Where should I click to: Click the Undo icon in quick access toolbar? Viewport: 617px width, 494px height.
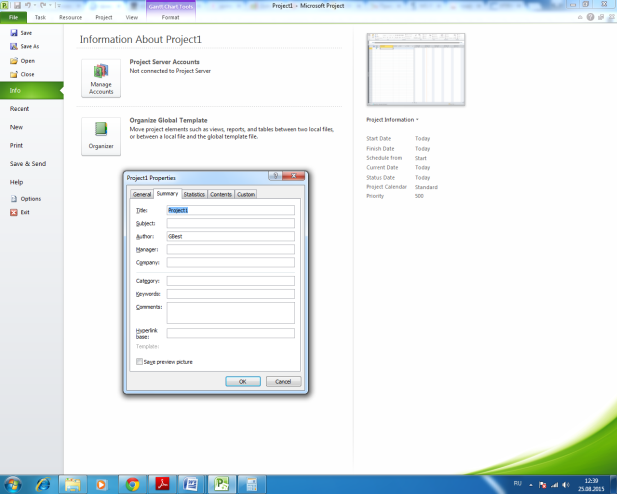point(28,5)
